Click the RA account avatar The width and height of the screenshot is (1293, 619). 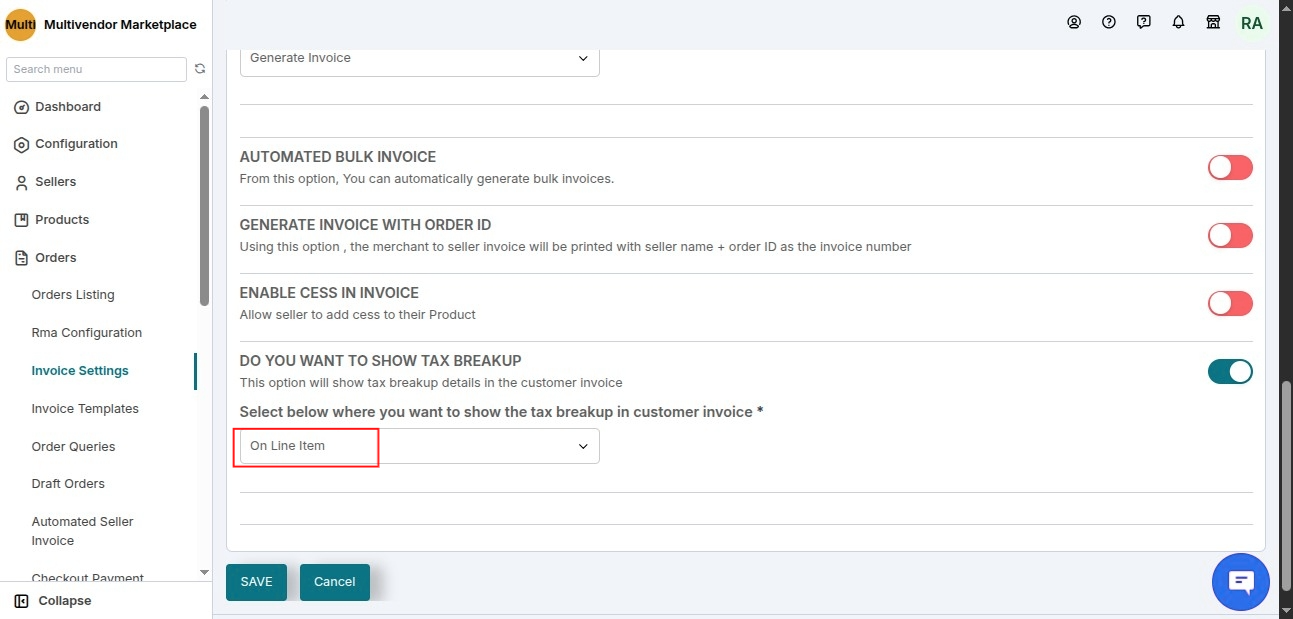click(1251, 23)
